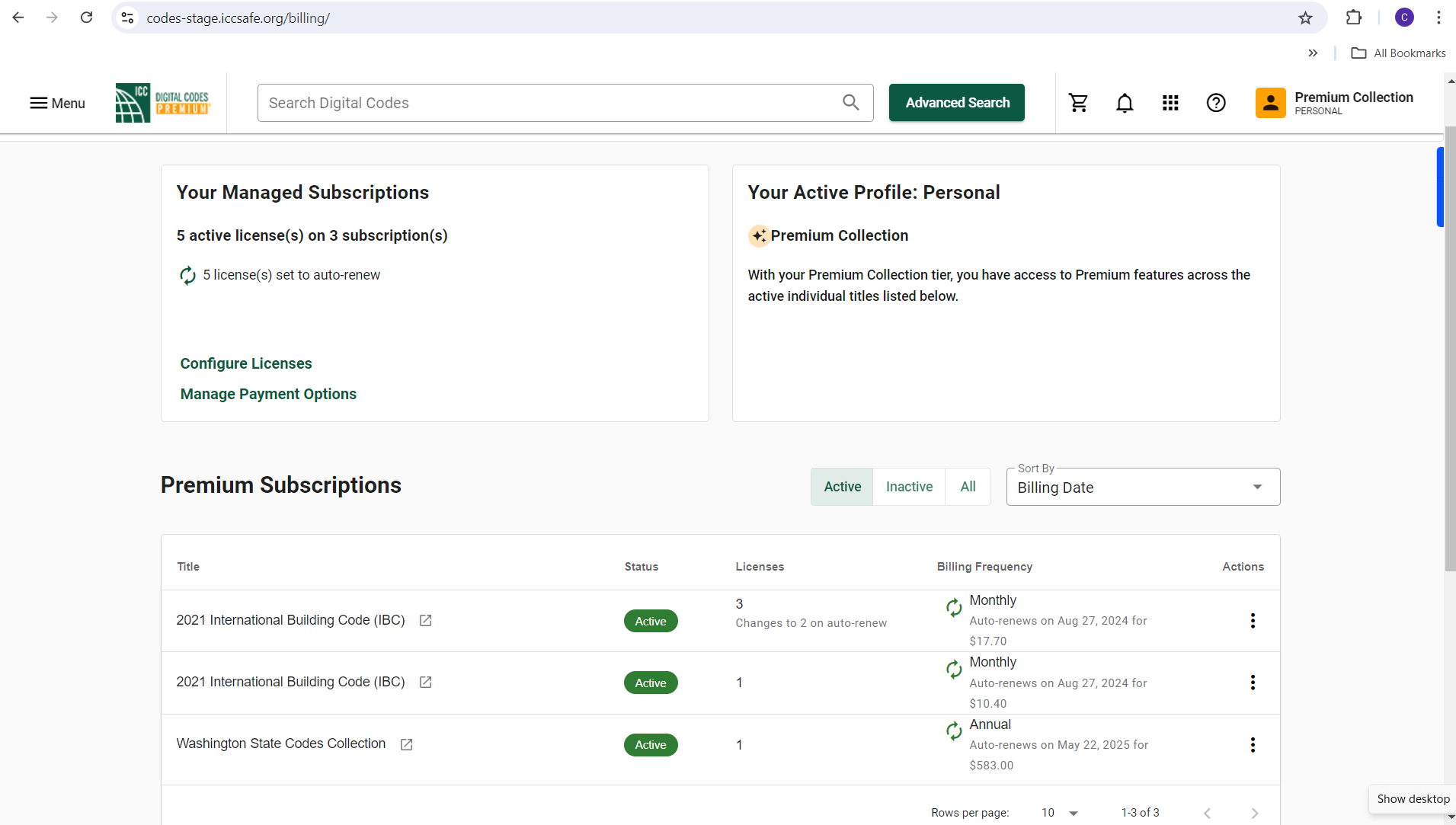Viewport: 1456px width, 825px height.
Task: Click 'Changes to 2 on auto-renew' text
Action: tap(811, 623)
